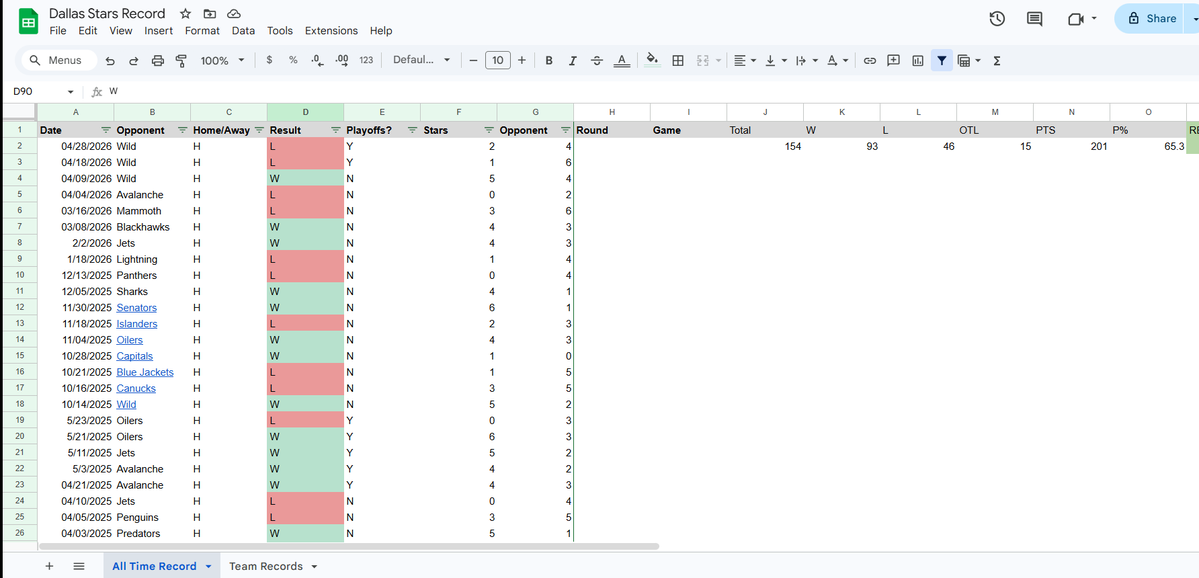
Task: Open the font family dropdown
Action: click(421, 60)
